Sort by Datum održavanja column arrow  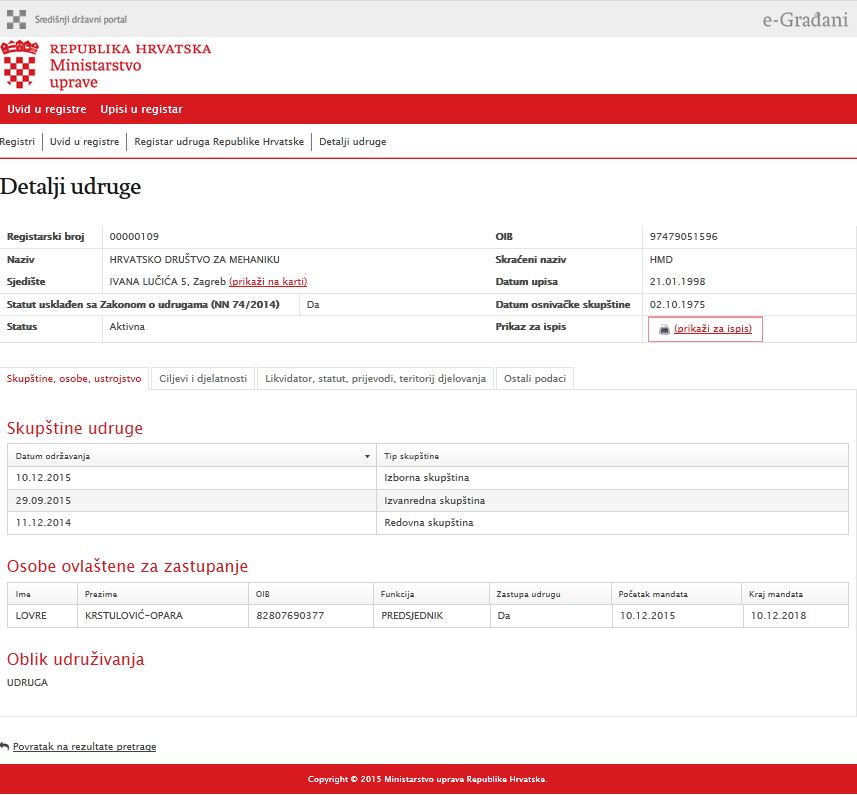click(368, 456)
